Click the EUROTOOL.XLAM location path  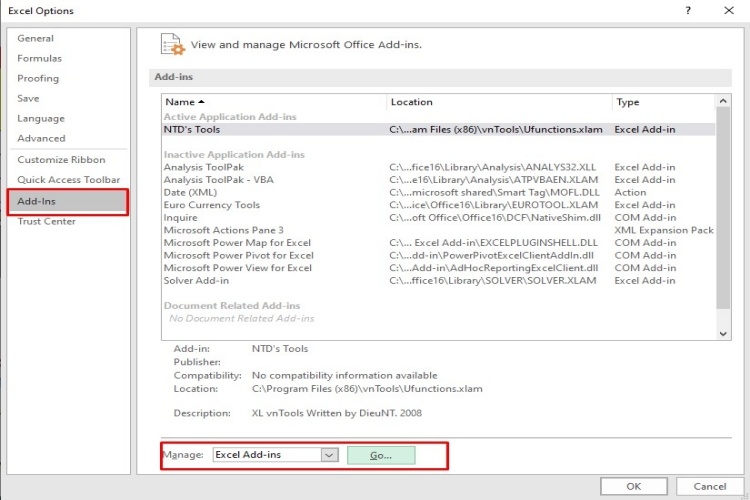pyautogui.click(x=494, y=205)
